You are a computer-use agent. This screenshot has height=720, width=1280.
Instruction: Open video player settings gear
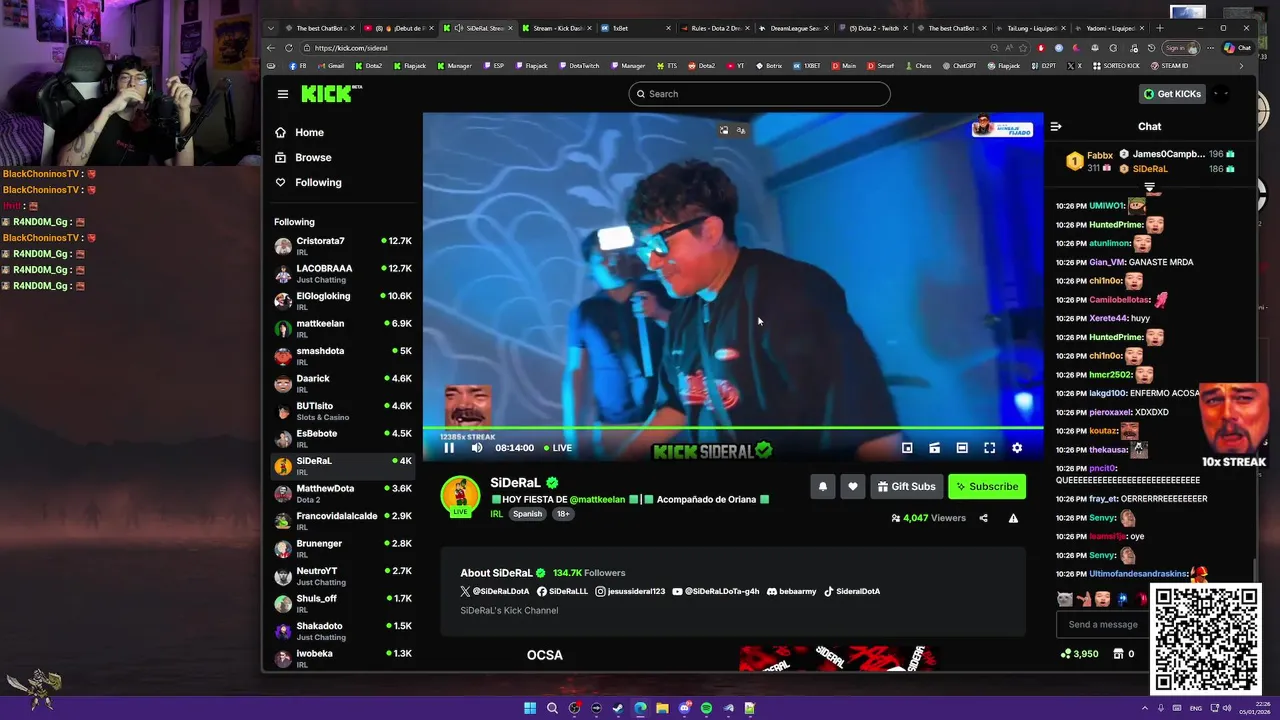1017,448
